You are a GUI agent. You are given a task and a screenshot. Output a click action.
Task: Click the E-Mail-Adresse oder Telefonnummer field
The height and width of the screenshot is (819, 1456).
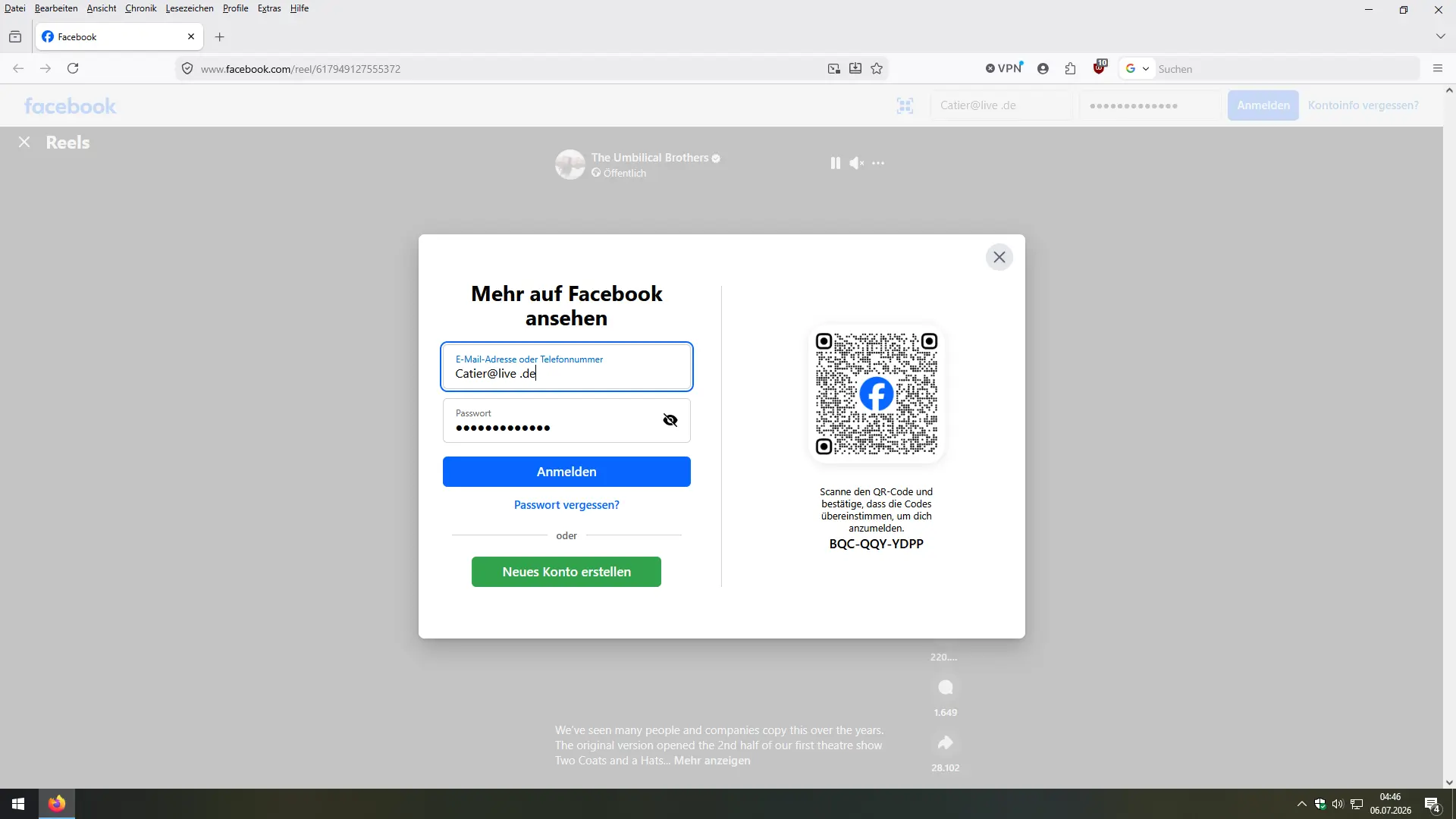[566, 367]
